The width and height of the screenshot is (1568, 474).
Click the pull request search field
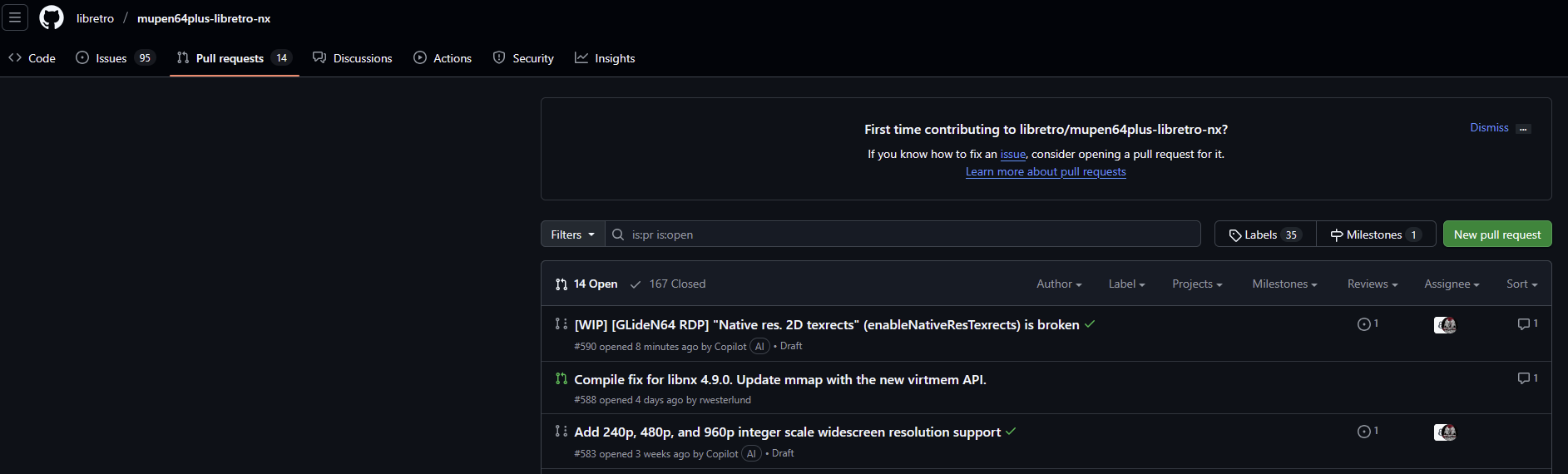pos(907,235)
